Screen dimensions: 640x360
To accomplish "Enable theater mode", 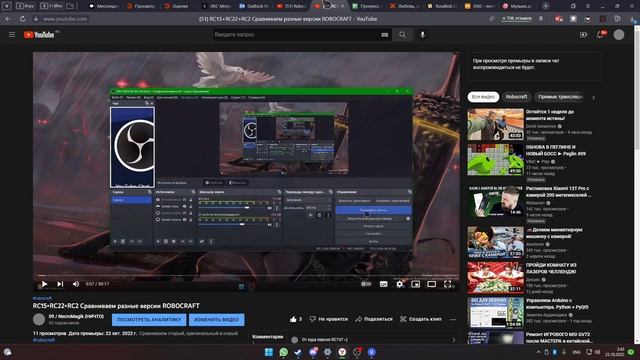I will 431,284.
